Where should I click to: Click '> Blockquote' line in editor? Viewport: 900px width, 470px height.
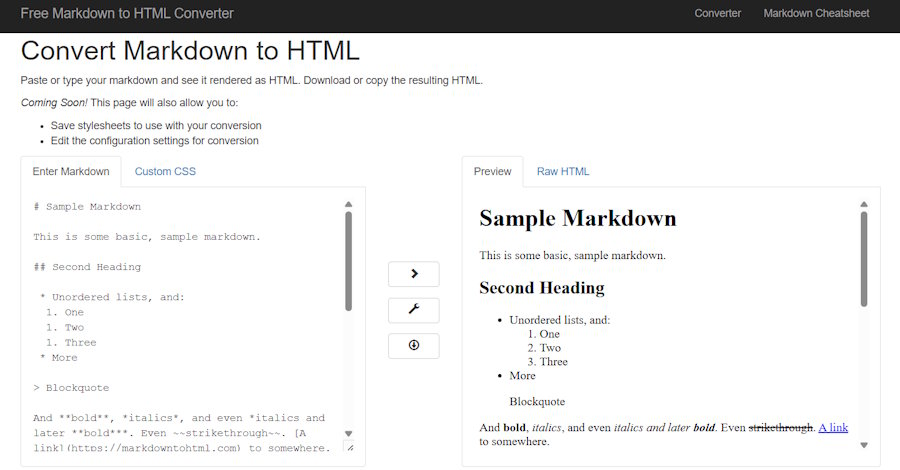(x=71, y=388)
